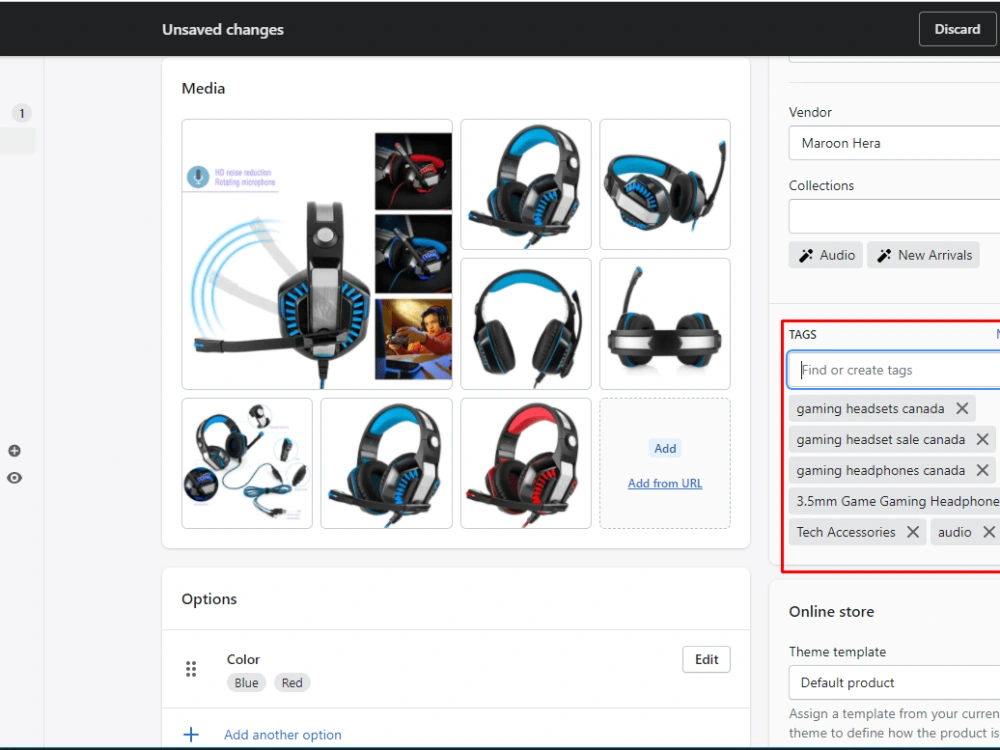Open the folded flat headset thumbnail

[x=665, y=324]
